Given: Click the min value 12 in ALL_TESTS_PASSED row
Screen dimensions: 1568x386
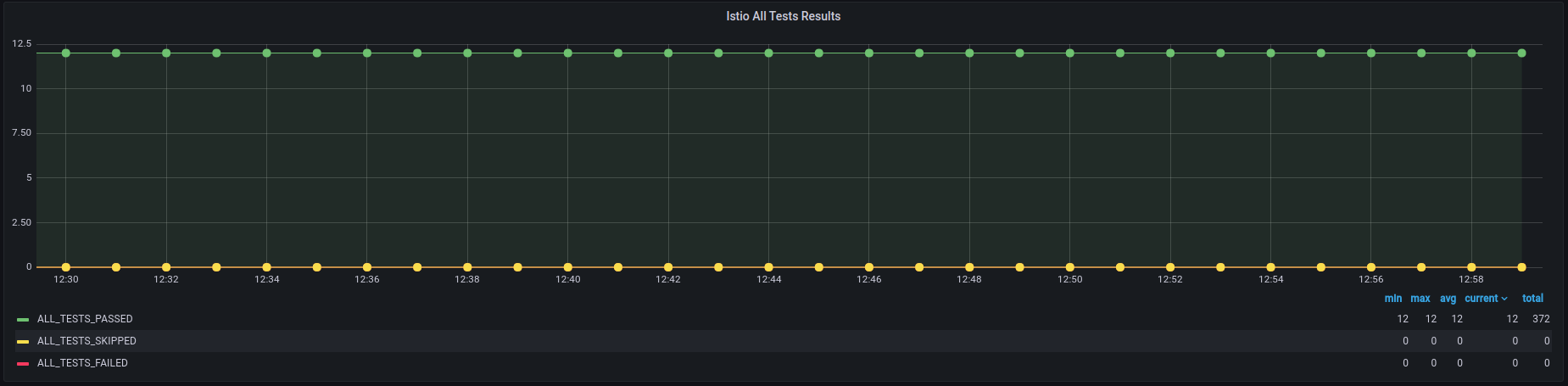Looking at the screenshot, I should (1403, 319).
